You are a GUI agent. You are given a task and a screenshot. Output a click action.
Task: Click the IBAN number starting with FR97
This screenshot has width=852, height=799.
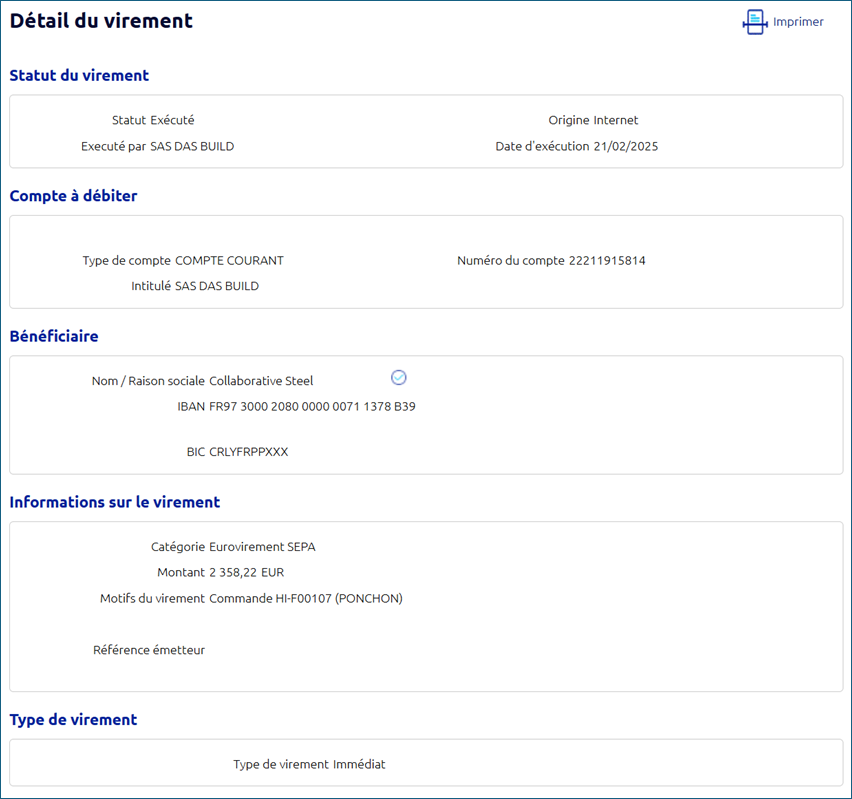tap(312, 407)
